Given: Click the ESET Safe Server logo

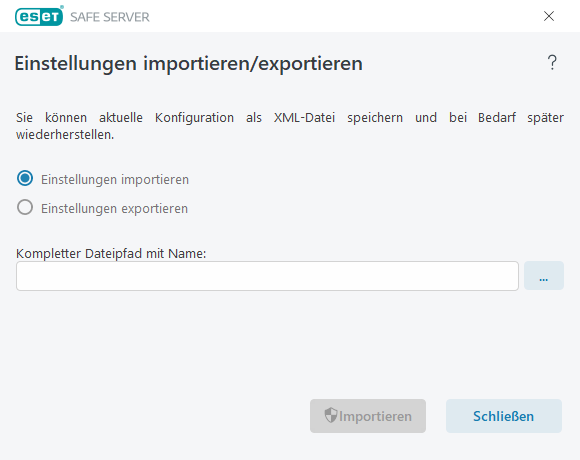Looking at the screenshot, I should [x=82, y=16].
